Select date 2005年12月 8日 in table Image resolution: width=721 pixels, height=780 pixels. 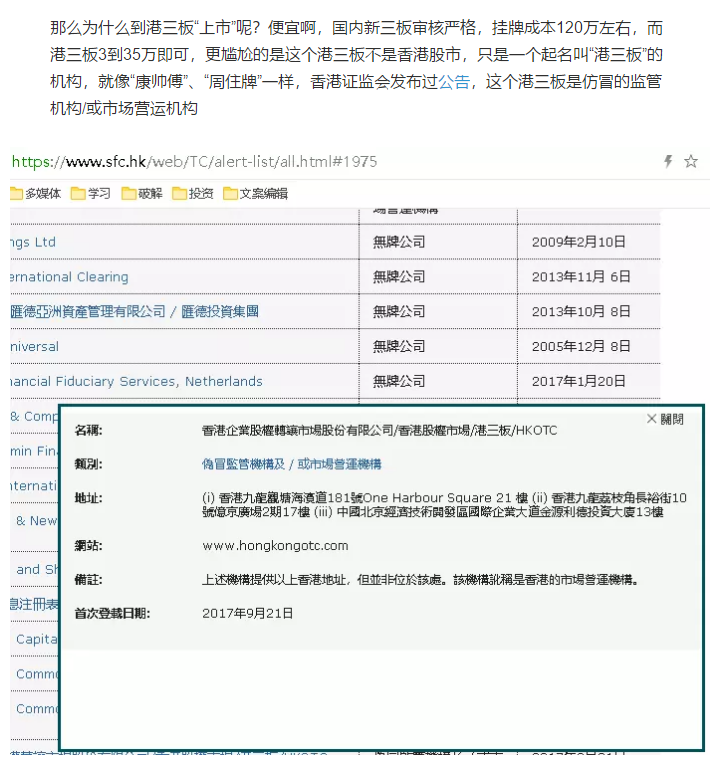581,347
